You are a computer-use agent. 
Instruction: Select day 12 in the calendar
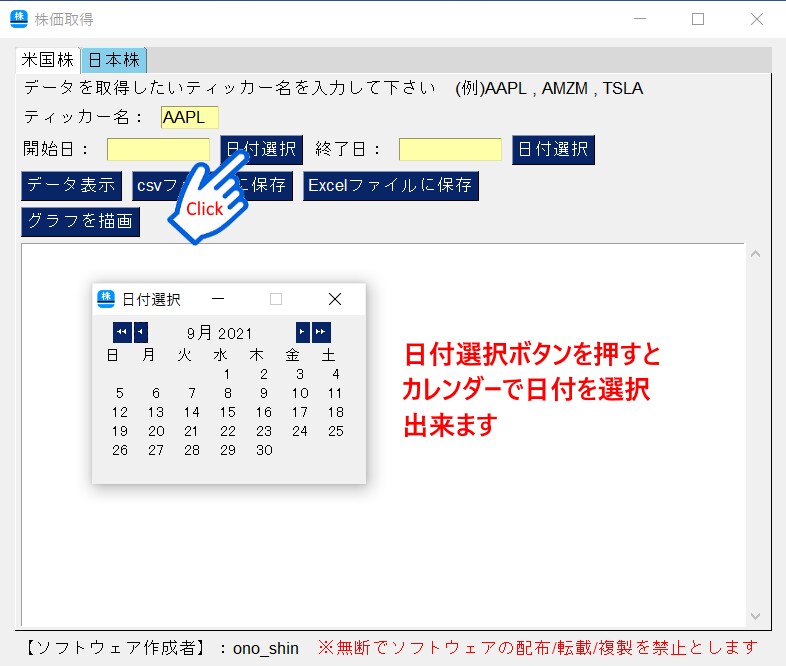(120, 412)
